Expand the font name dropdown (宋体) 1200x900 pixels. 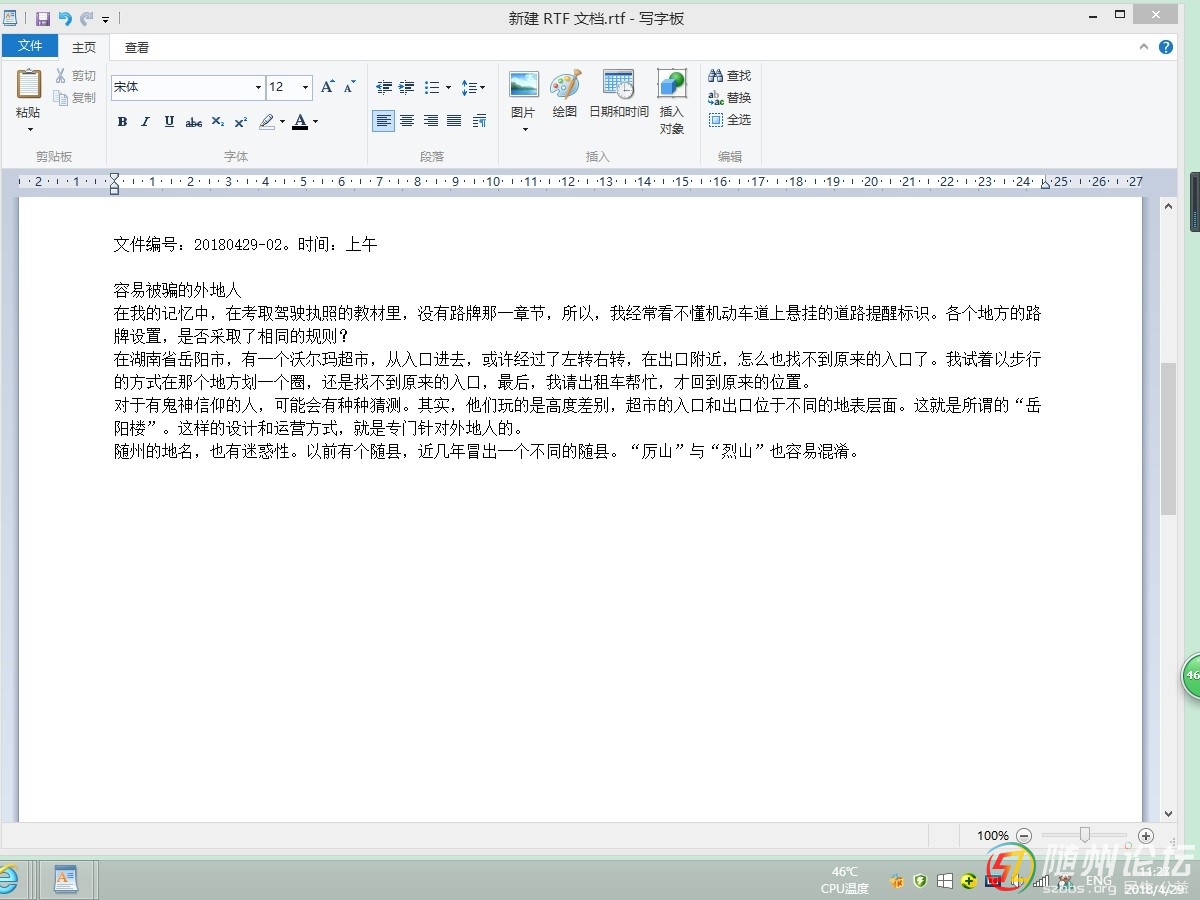tap(258, 88)
